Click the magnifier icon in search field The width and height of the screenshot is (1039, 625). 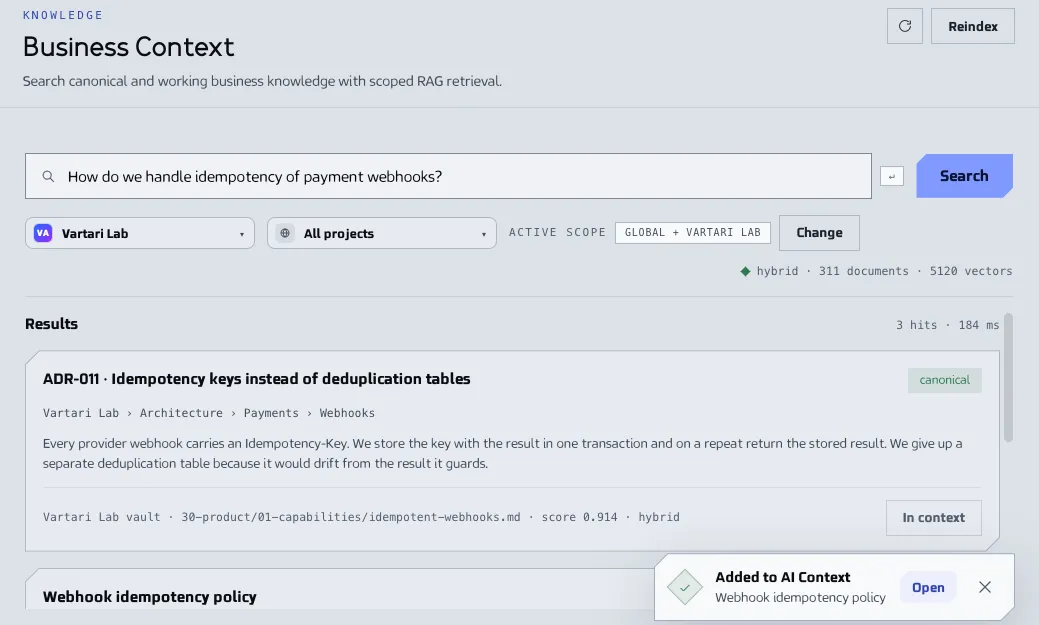click(48, 176)
